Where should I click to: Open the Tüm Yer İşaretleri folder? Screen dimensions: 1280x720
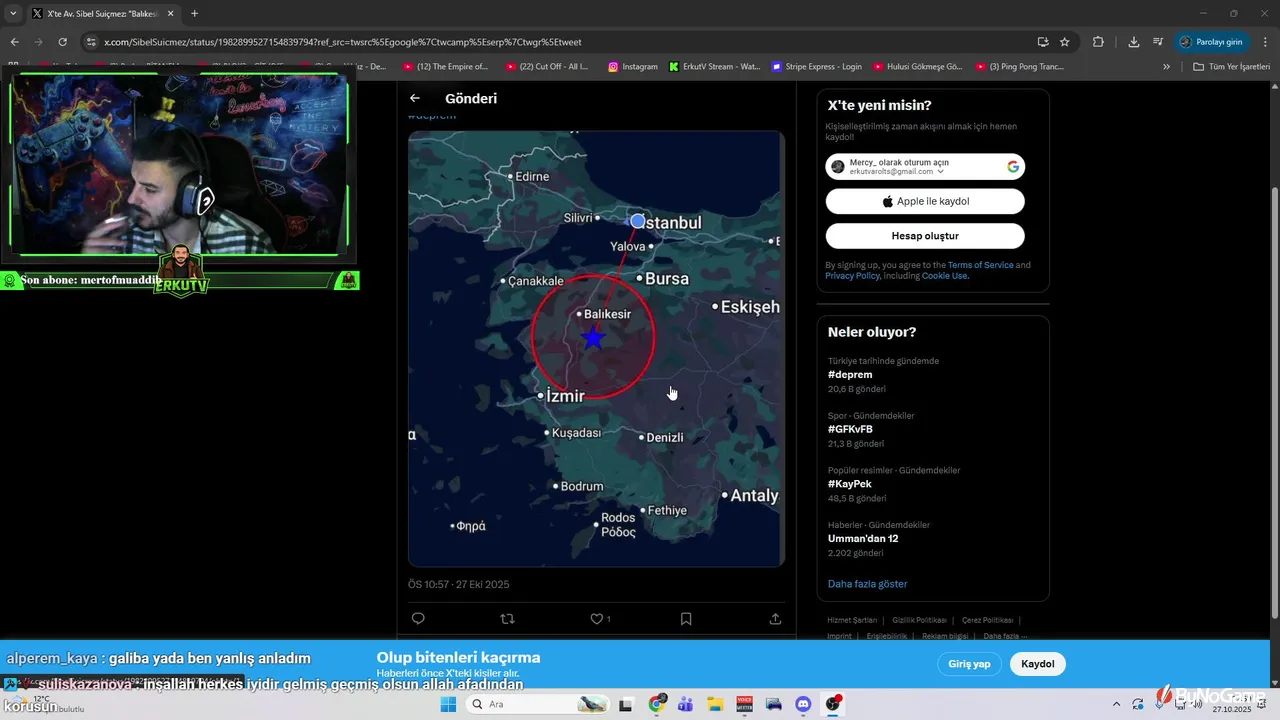pyautogui.click(x=1232, y=67)
